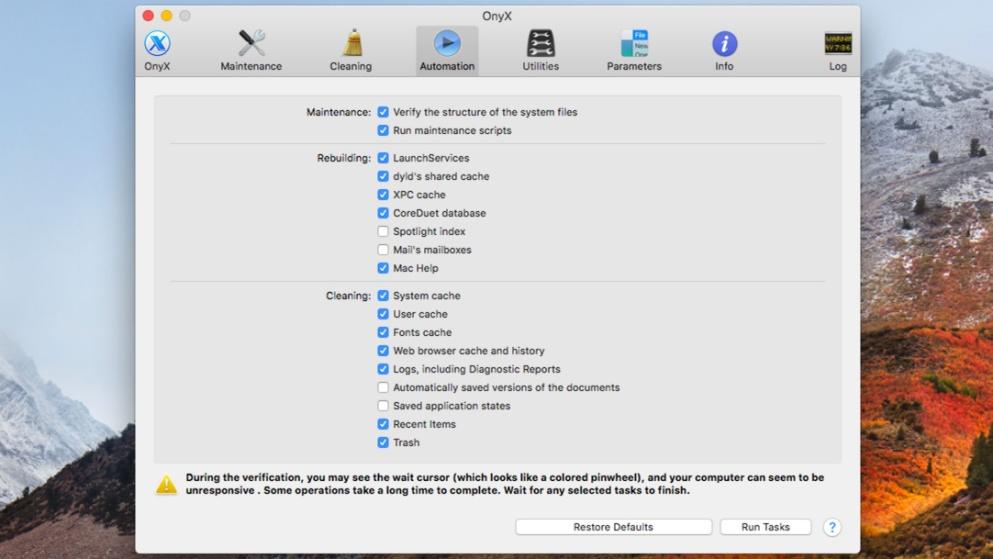Open the Utilities wrenches icon
993x559 pixels.
(x=540, y=44)
